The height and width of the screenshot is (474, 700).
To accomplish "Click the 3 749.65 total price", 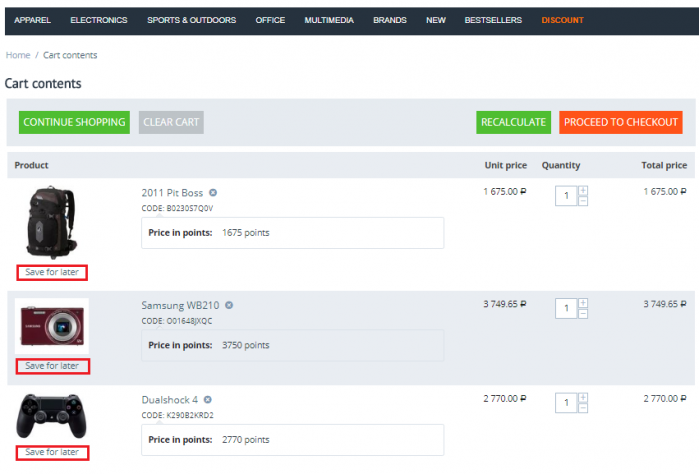I will tap(665, 304).
